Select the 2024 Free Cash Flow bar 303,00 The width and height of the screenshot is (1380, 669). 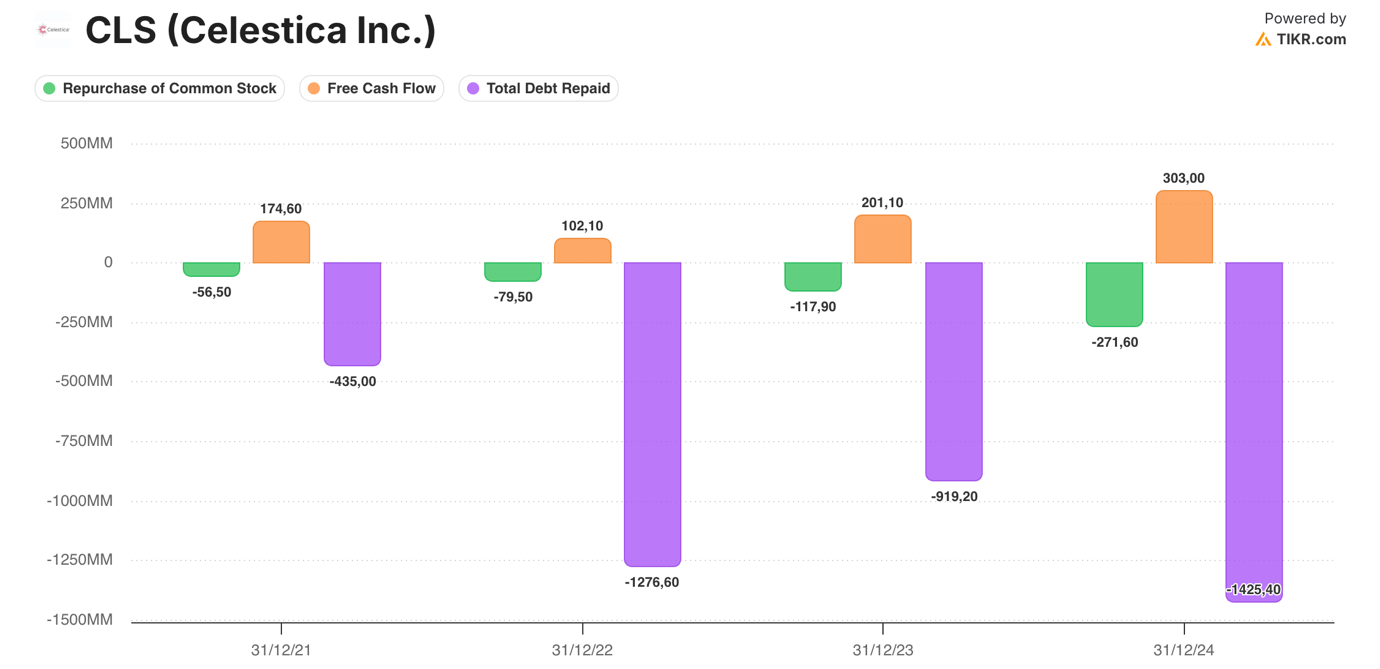(1184, 227)
